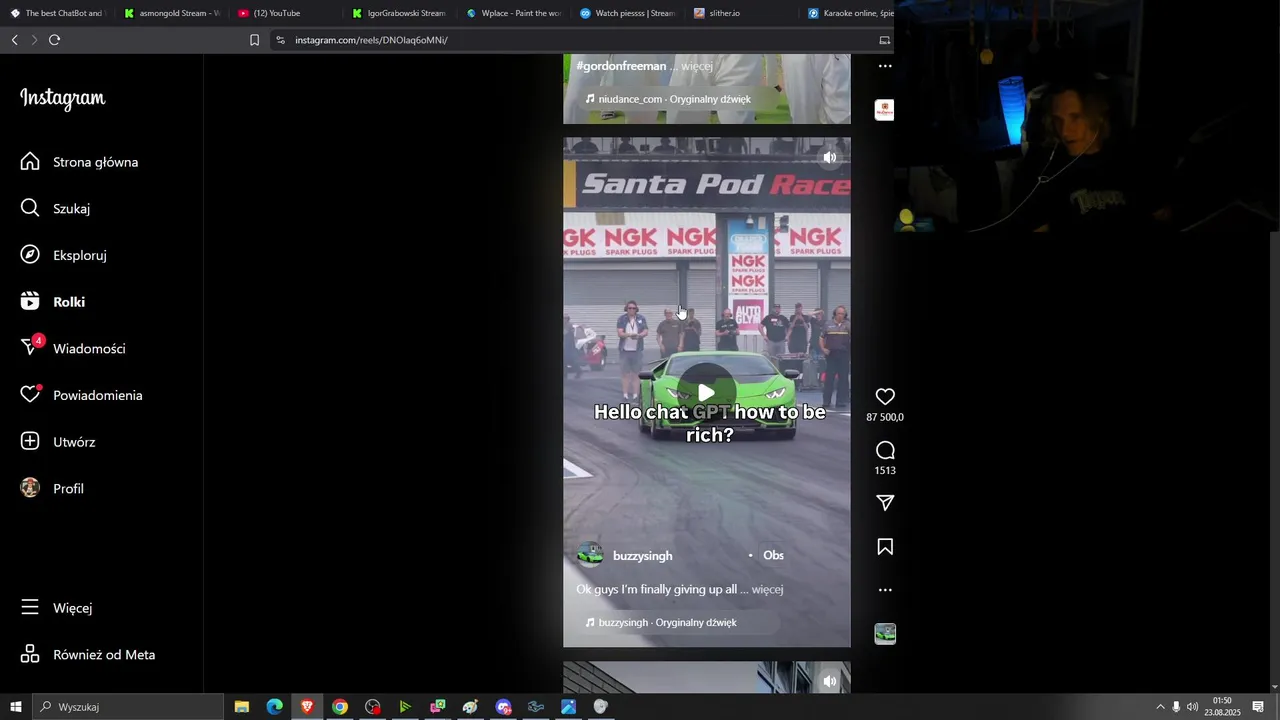
Task: Open File Explorer from taskbar
Action: (242, 707)
